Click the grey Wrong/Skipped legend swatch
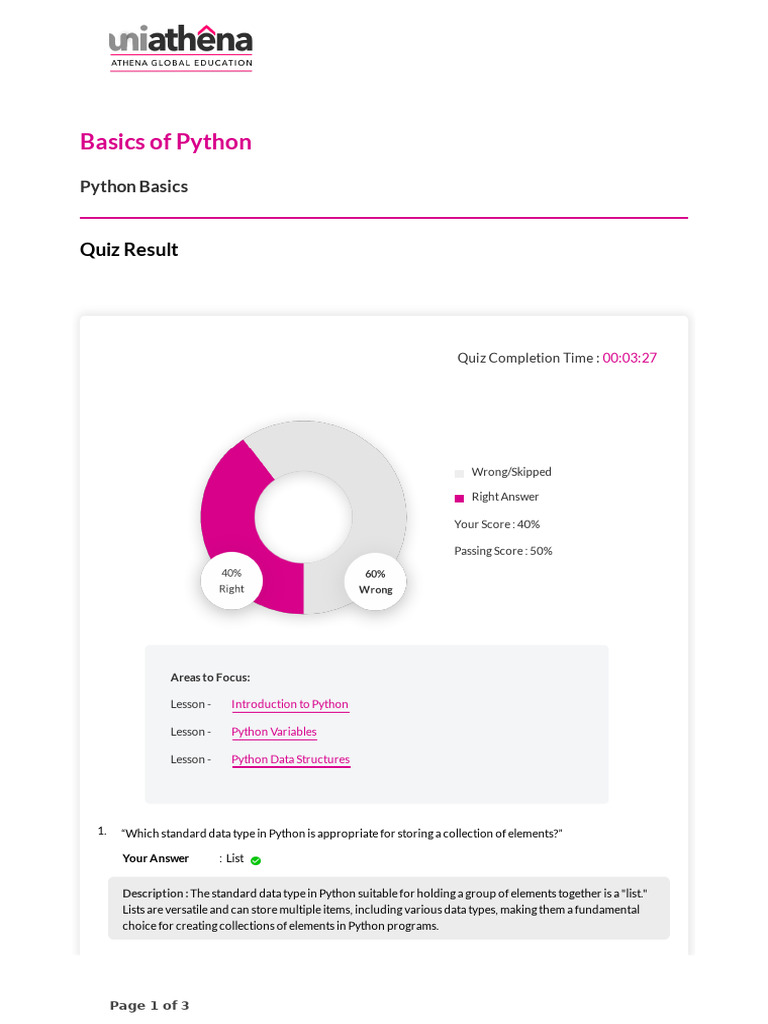Screen dimensions: 768x1024 pos(459,473)
